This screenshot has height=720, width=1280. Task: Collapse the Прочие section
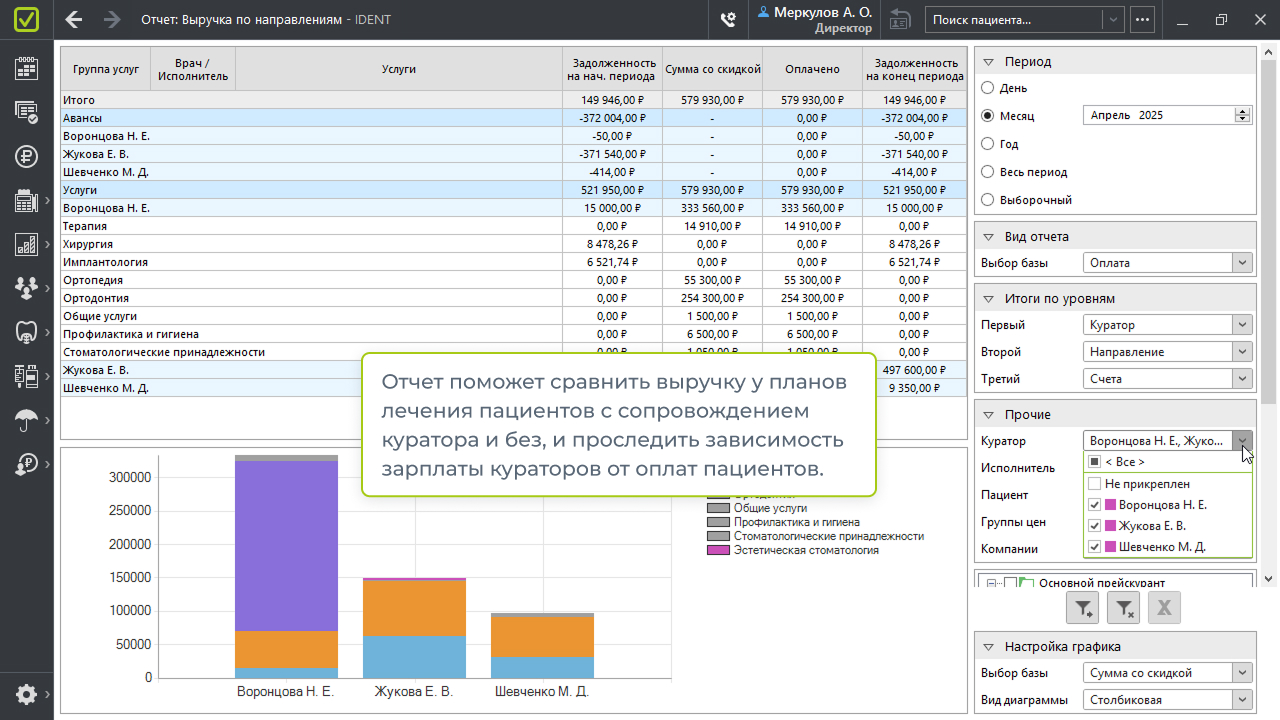[x=988, y=415]
